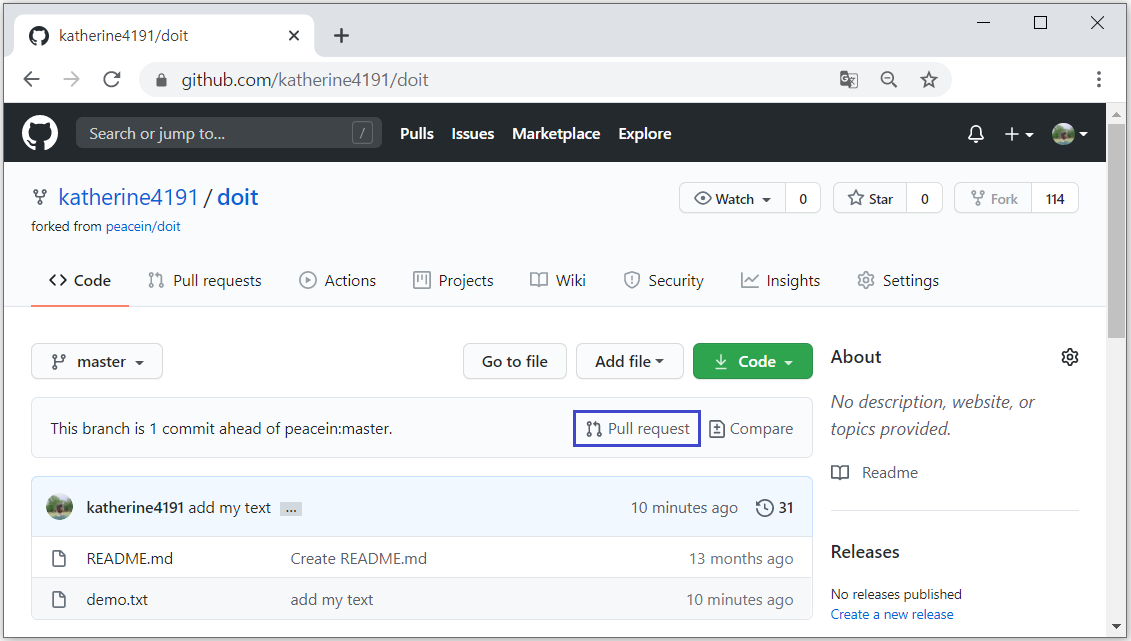1131x641 pixels.
Task: Expand commit message ellipsis button
Action: (x=291, y=509)
